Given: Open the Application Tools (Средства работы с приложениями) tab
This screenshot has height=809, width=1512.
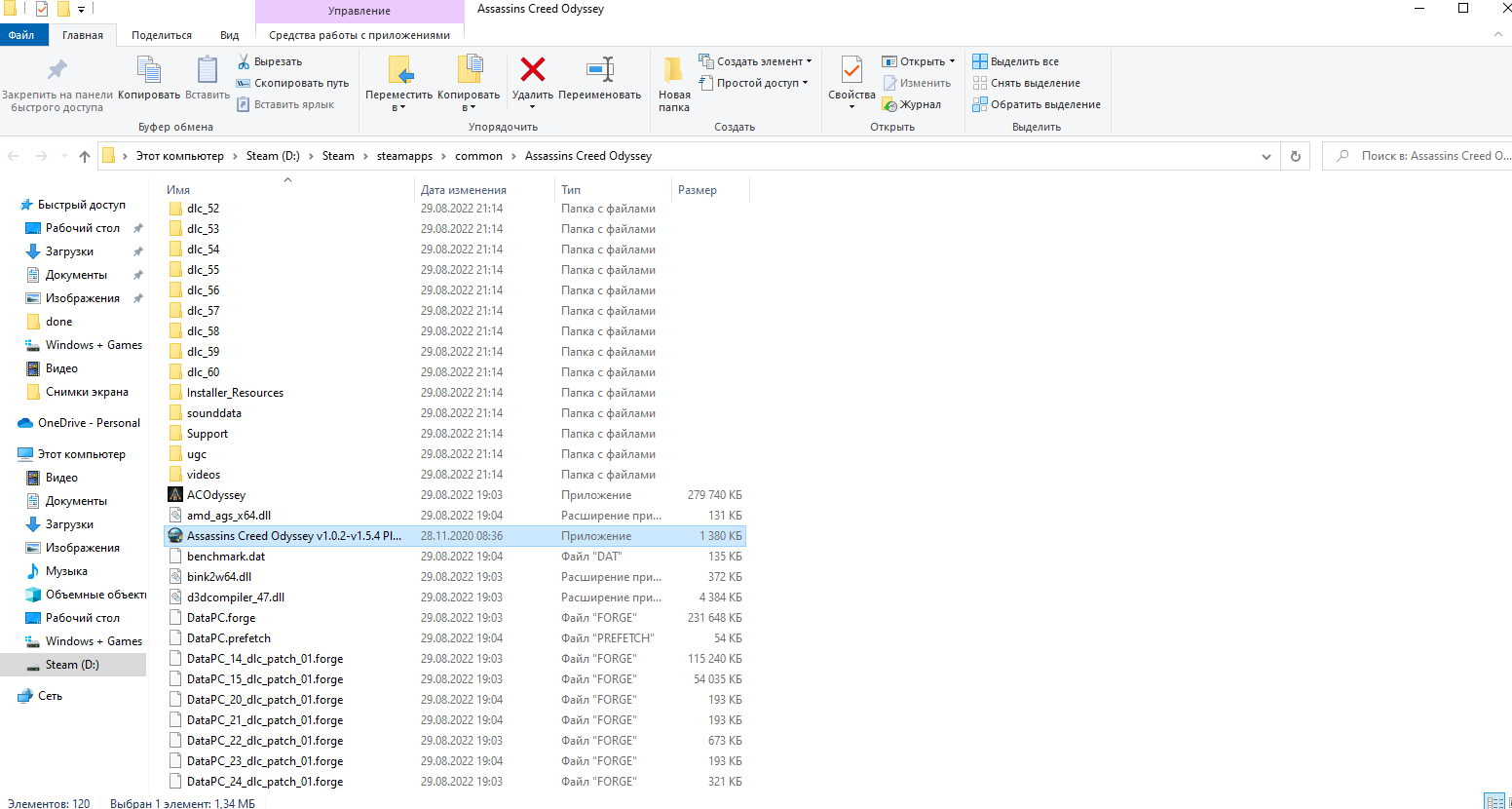Looking at the screenshot, I should [359, 35].
